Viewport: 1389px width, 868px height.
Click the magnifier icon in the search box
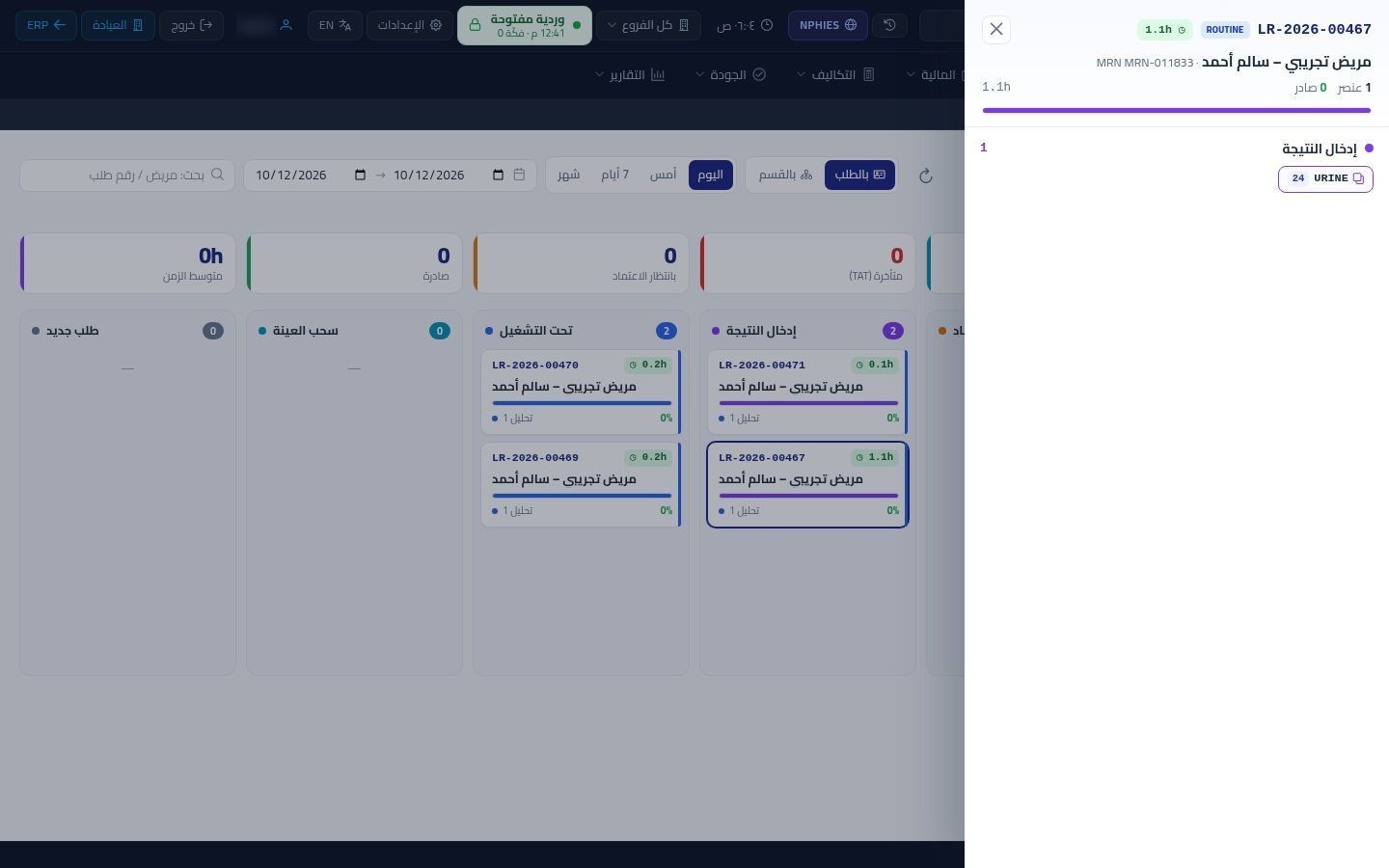coord(217,175)
